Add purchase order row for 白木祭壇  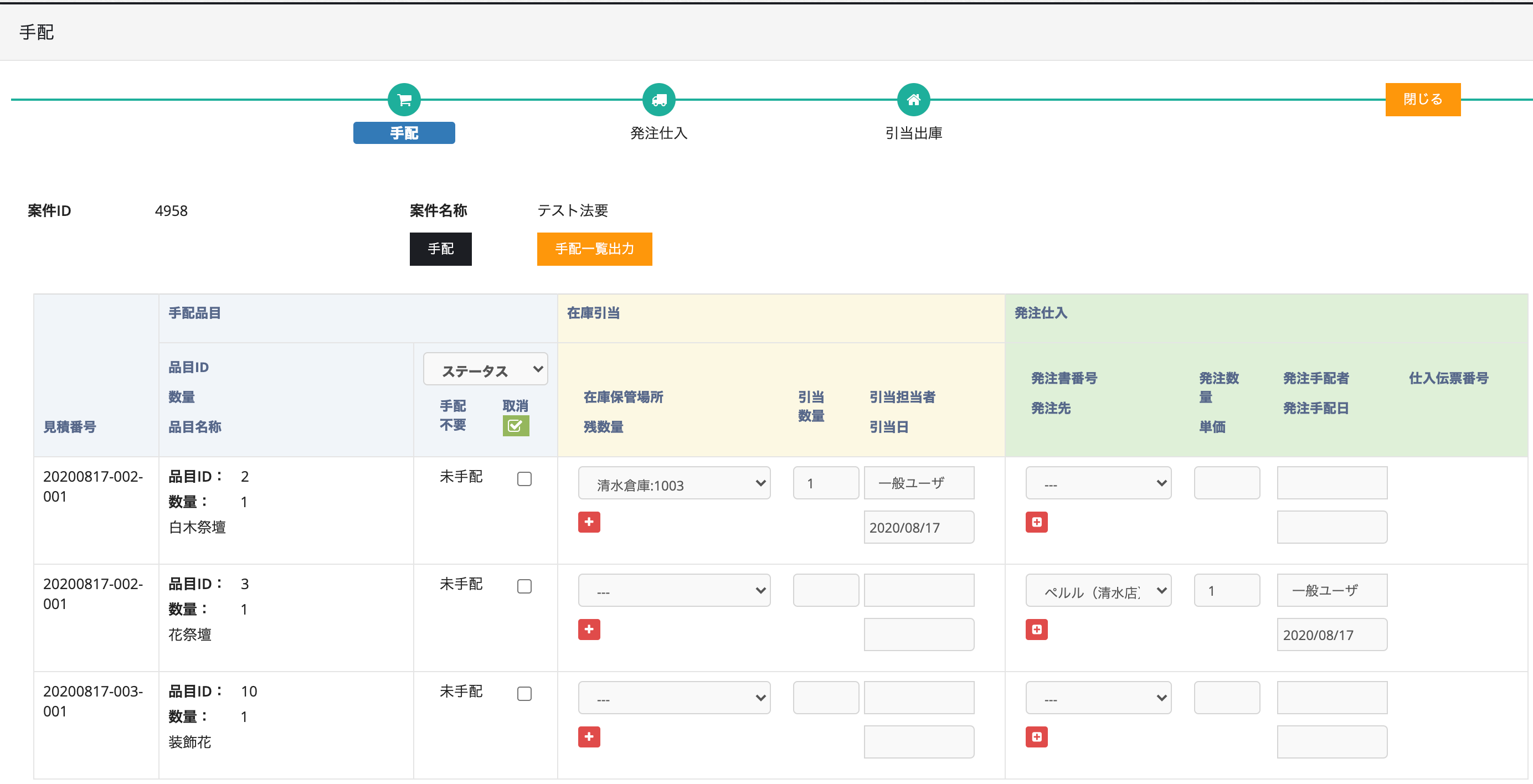(1036, 522)
